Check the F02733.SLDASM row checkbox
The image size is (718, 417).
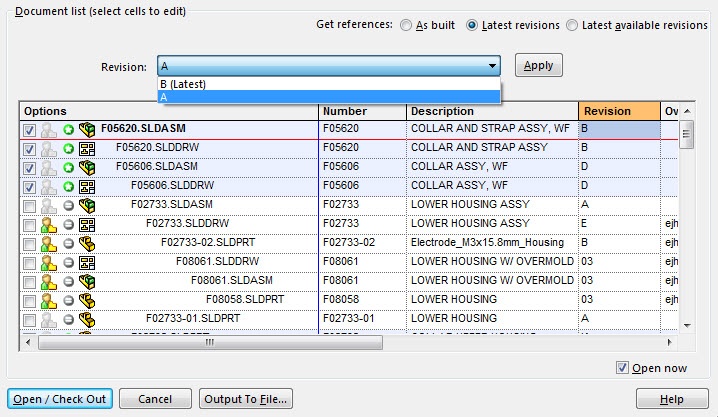pos(29,205)
